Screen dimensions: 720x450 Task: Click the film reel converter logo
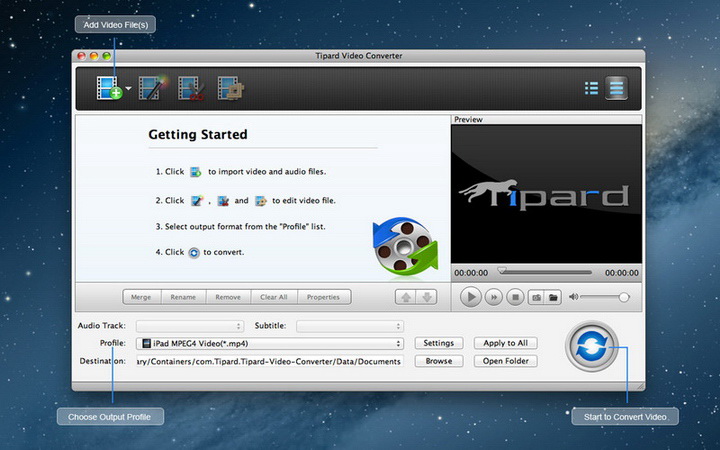pos(405,247)
